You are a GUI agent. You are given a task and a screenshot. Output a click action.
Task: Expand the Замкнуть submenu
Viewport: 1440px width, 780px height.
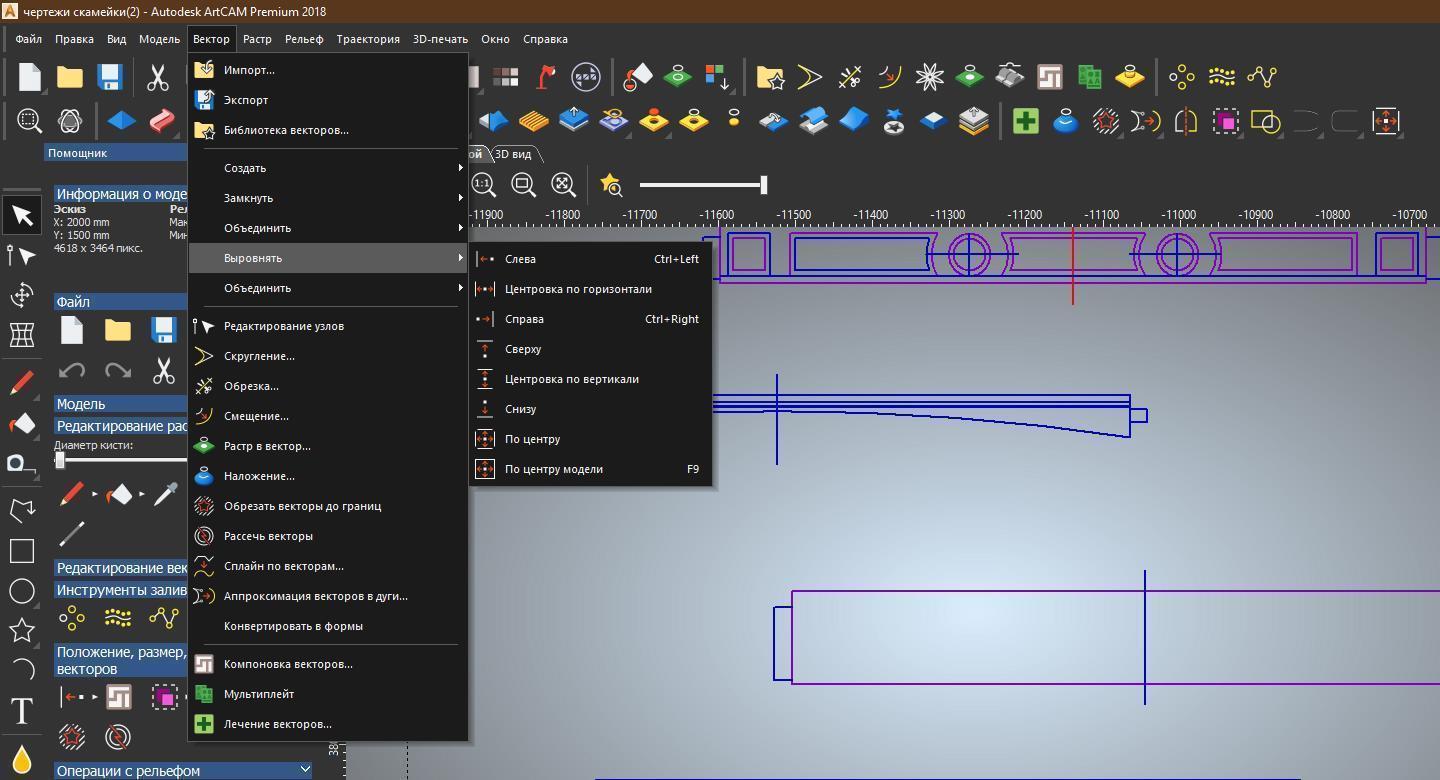pos(328,198)
